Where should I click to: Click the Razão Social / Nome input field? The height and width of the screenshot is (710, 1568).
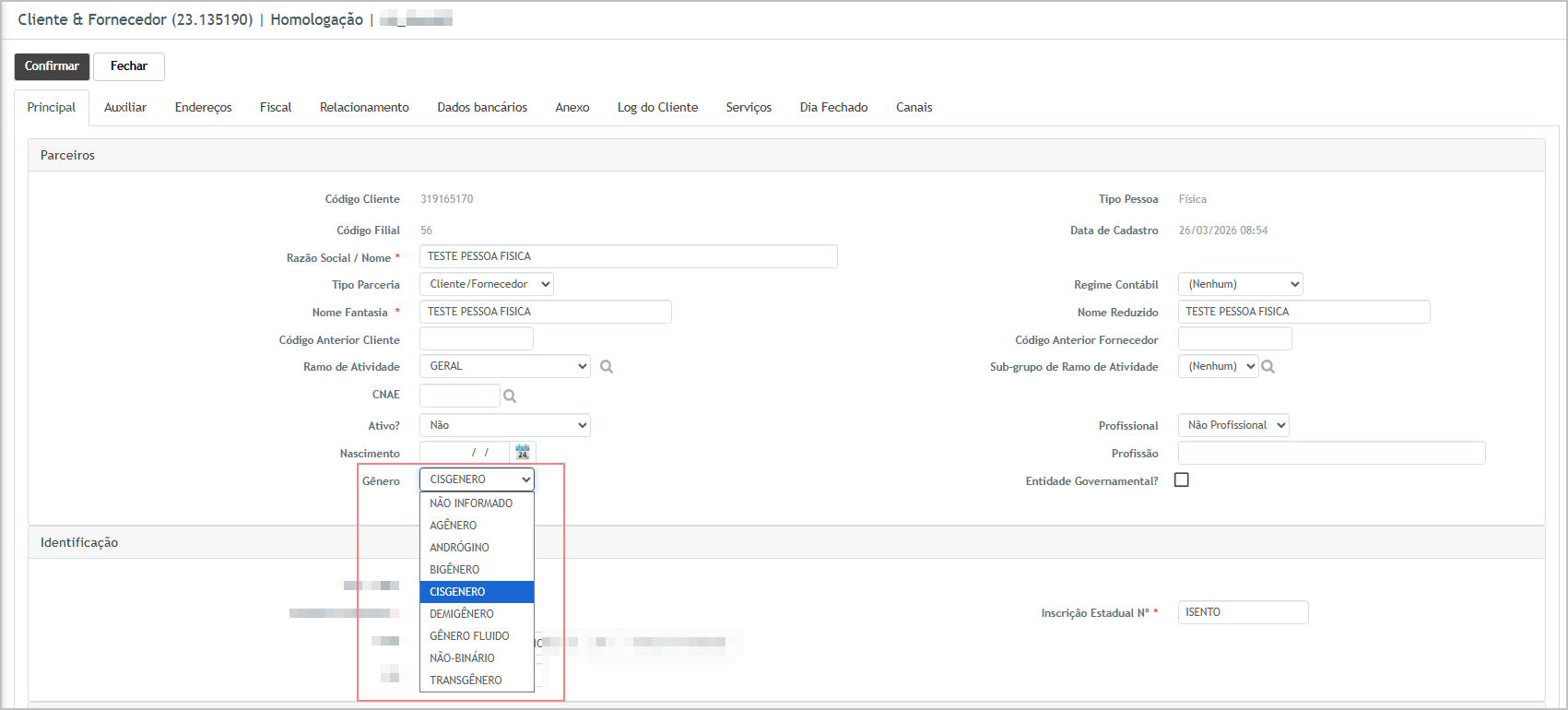628,256
